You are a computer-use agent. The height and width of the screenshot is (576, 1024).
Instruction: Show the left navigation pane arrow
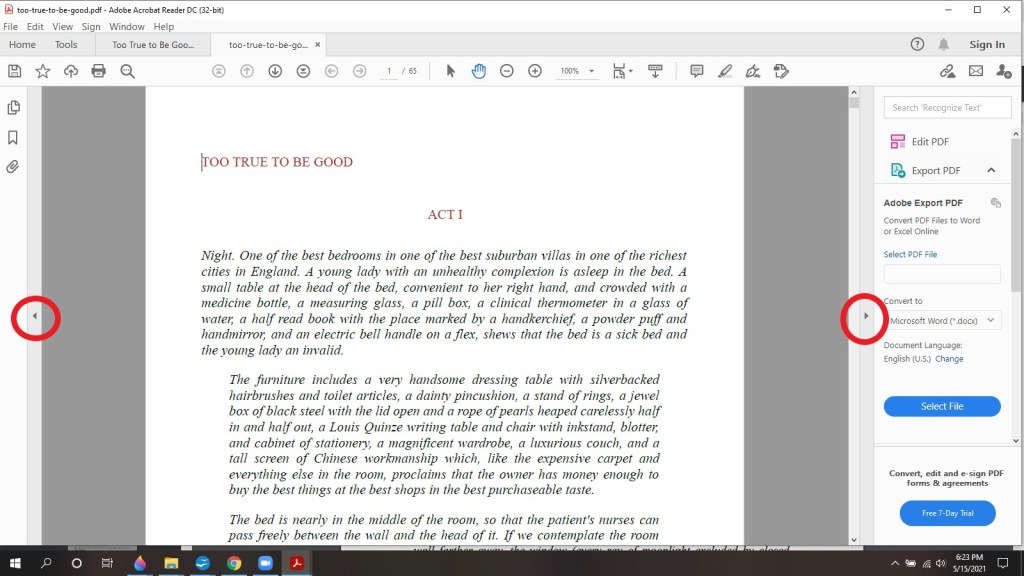(x=35, y=316)
